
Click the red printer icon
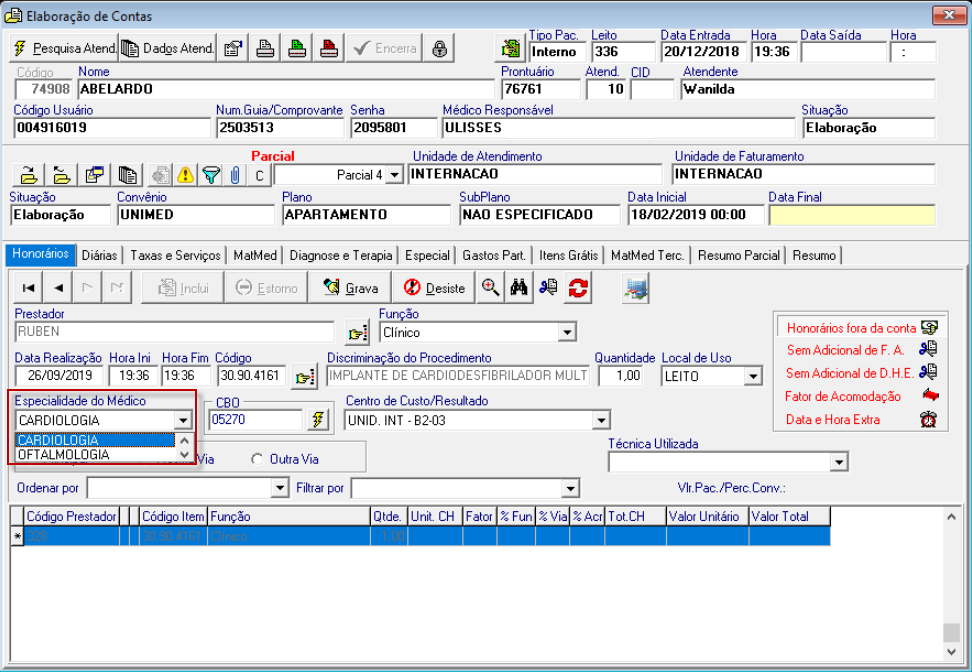tap(329, 48)
